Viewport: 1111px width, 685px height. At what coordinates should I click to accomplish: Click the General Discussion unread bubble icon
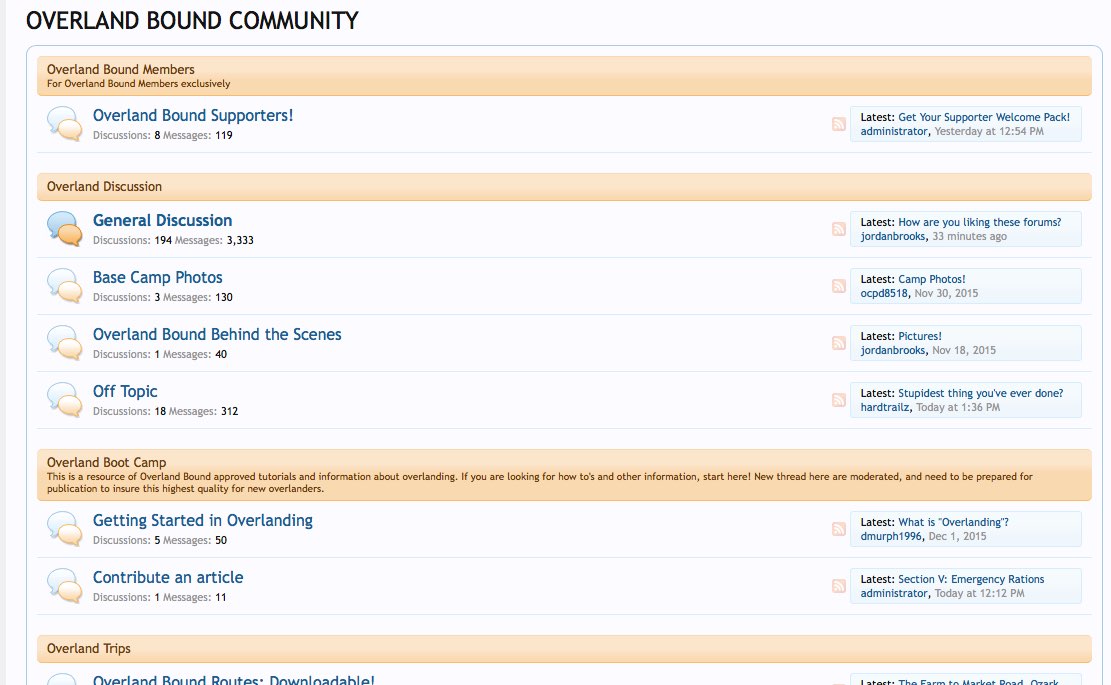tap(64, 229)
